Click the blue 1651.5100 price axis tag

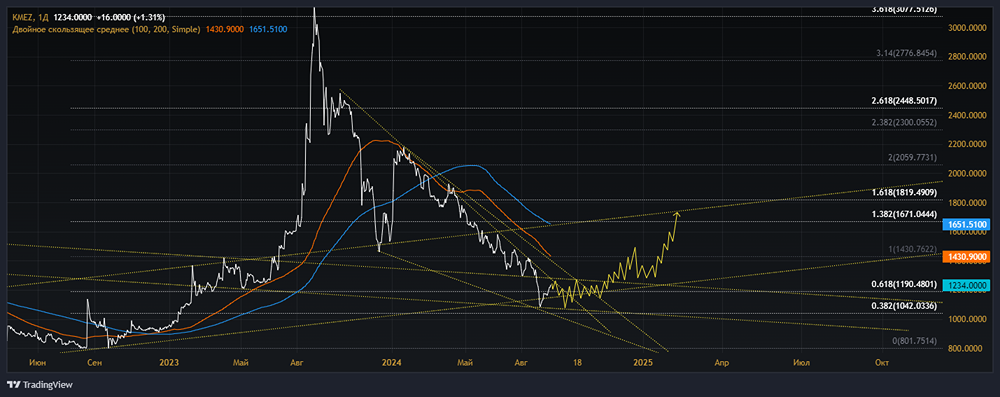(x=967, y=225)
